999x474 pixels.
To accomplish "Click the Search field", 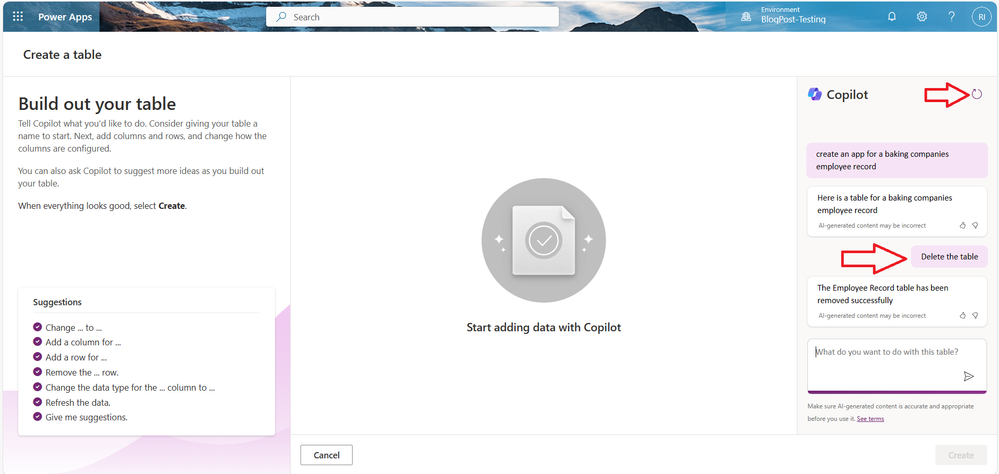I will [x=412, y=17].
